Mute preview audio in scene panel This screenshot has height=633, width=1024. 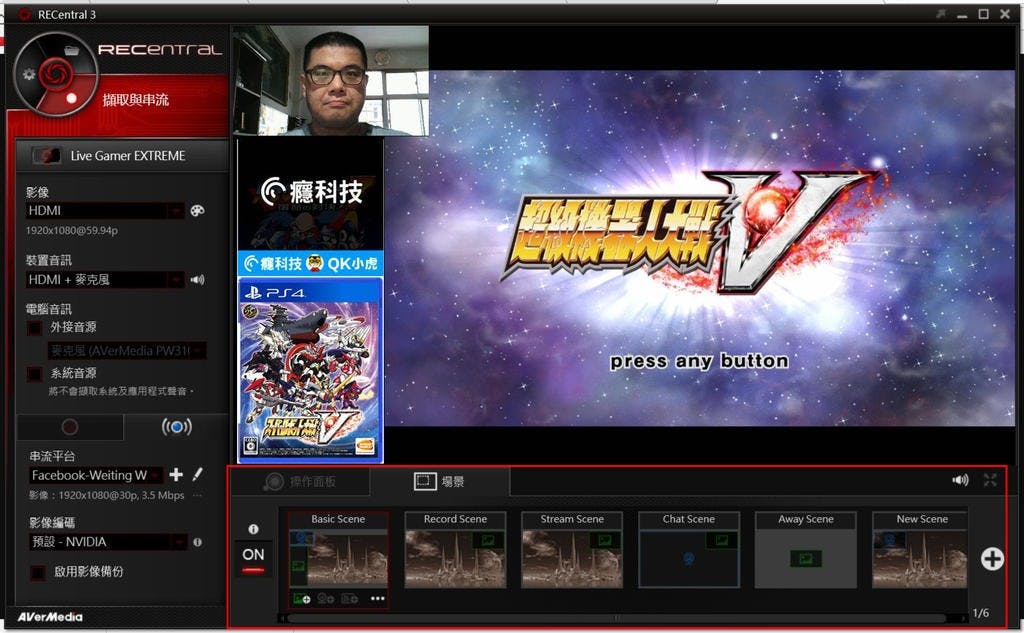point(960,480)
